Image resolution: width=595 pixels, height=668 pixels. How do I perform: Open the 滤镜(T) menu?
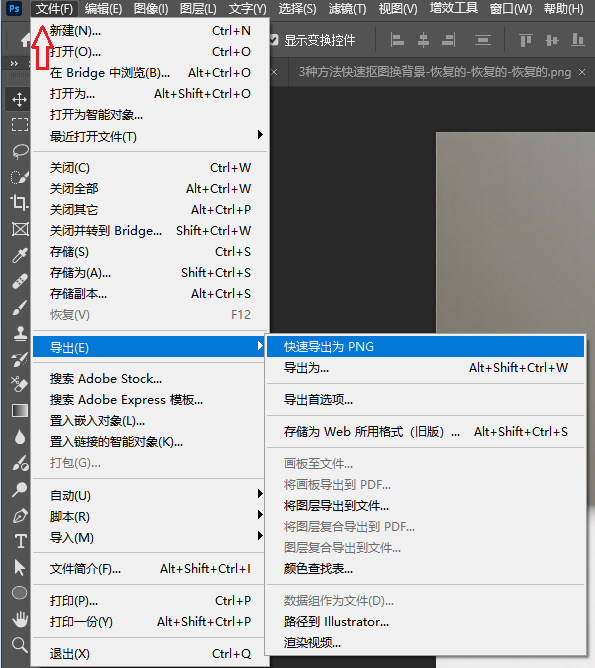tap(347, 9)
